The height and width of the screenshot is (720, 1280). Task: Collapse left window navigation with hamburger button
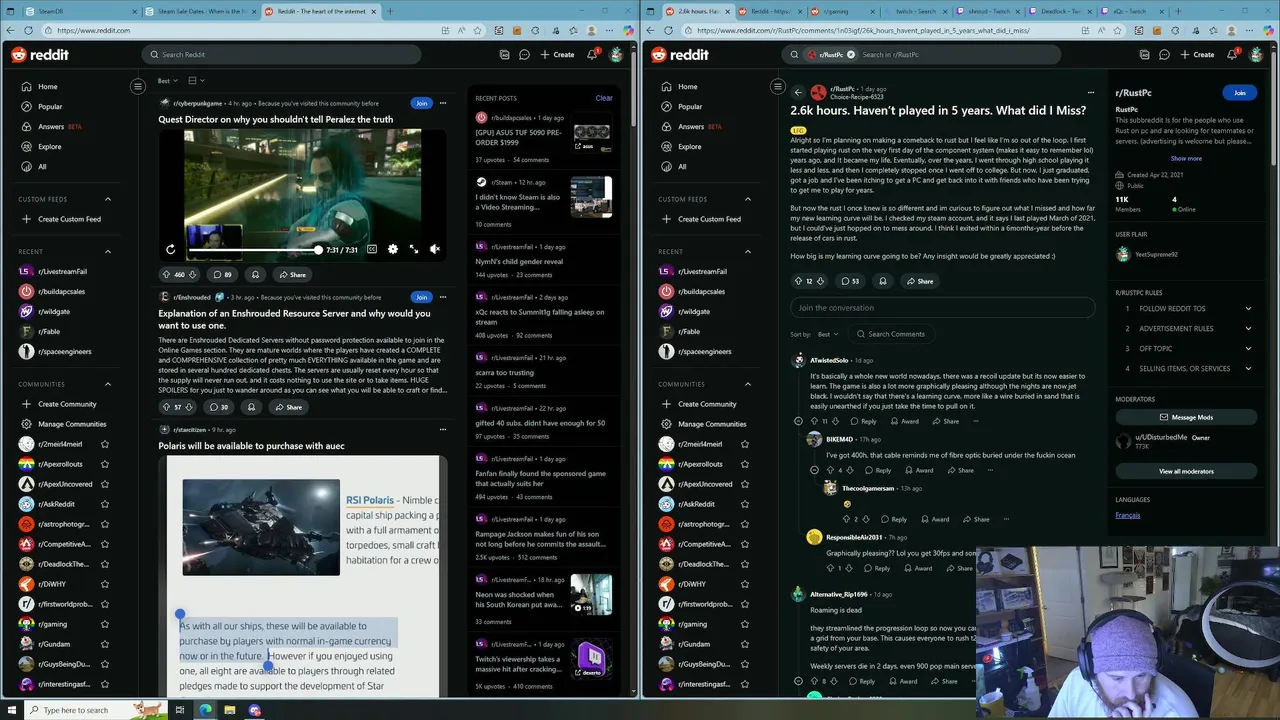pos(138,86)
